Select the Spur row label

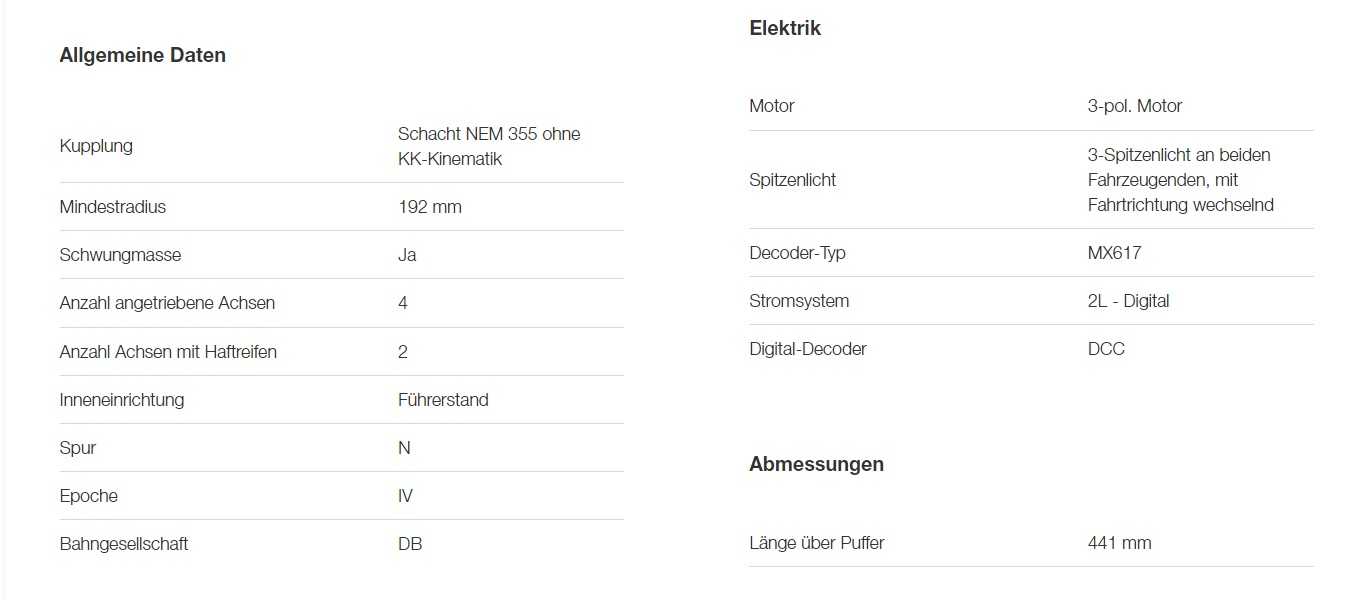[x=78, y=448]
